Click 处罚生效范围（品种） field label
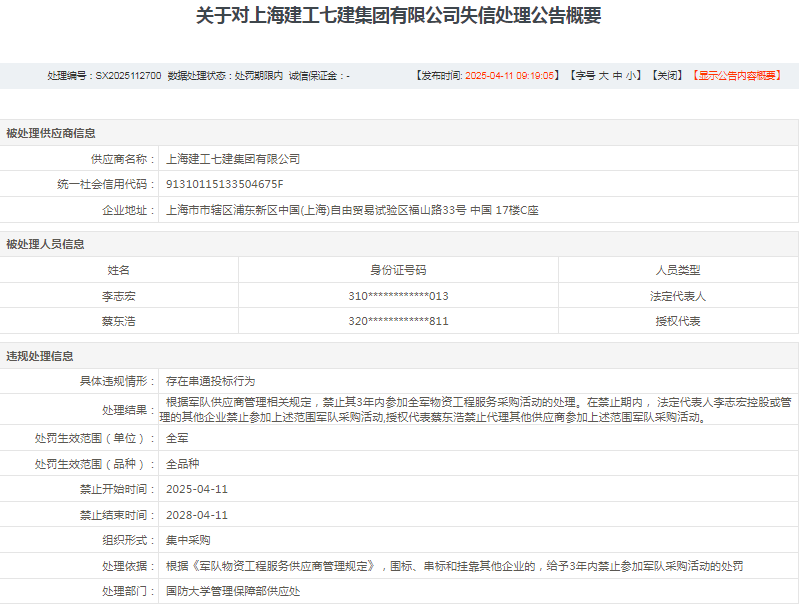The width and height of the screenshot is (799, 607). coord(94,464)
